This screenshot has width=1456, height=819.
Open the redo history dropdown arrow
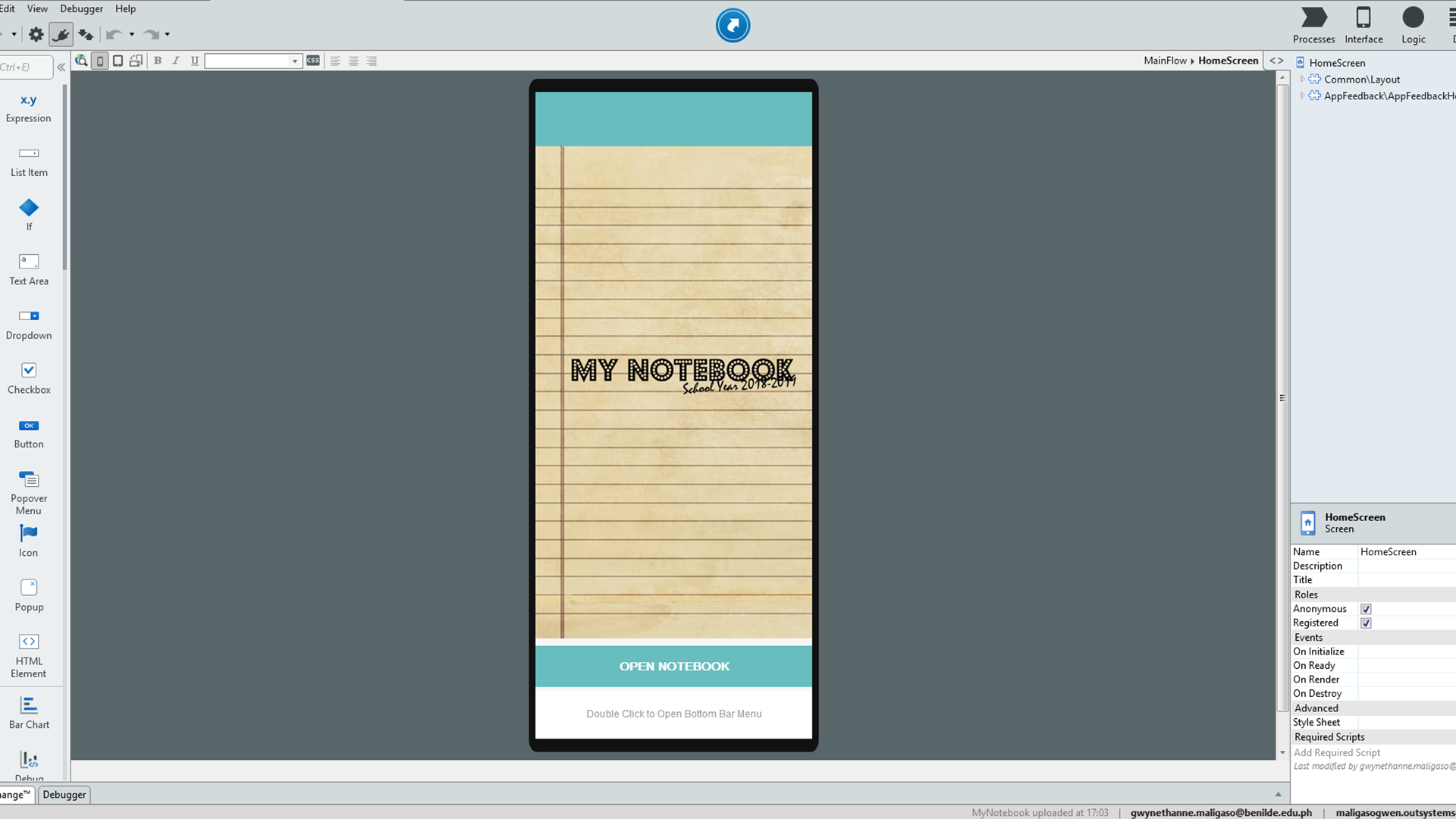point(168,34)
